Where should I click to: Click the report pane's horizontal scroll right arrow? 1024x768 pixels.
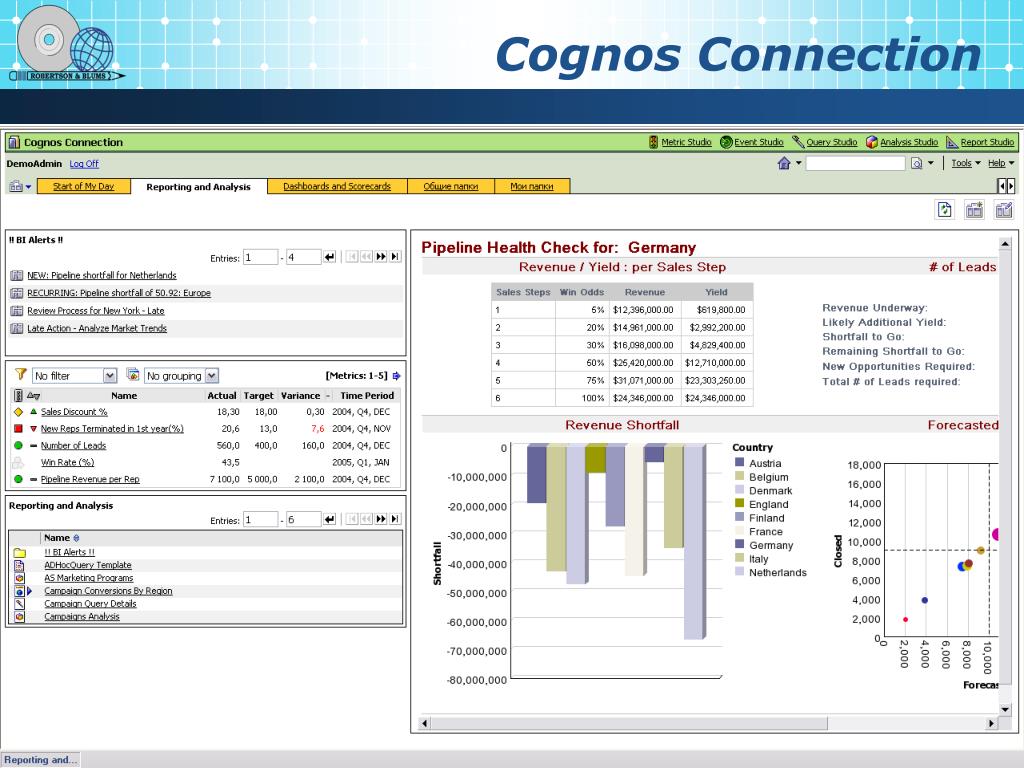[991, 723]
